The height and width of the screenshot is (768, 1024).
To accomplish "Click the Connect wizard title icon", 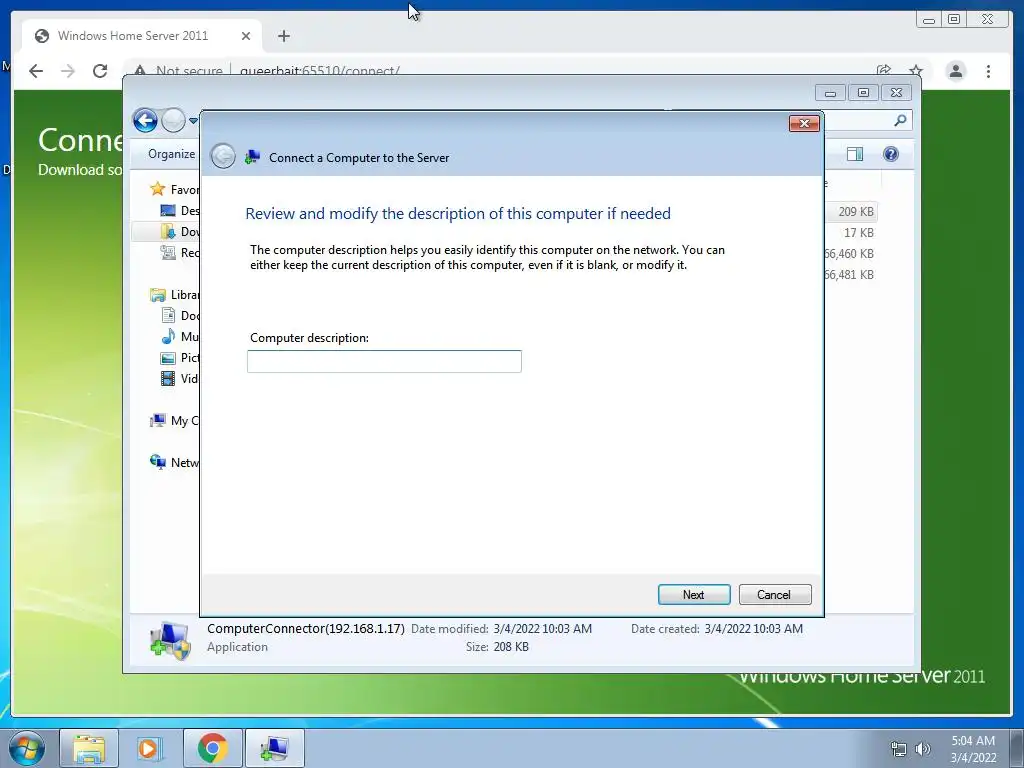I will pyautogui.click(x=252, y=157).
